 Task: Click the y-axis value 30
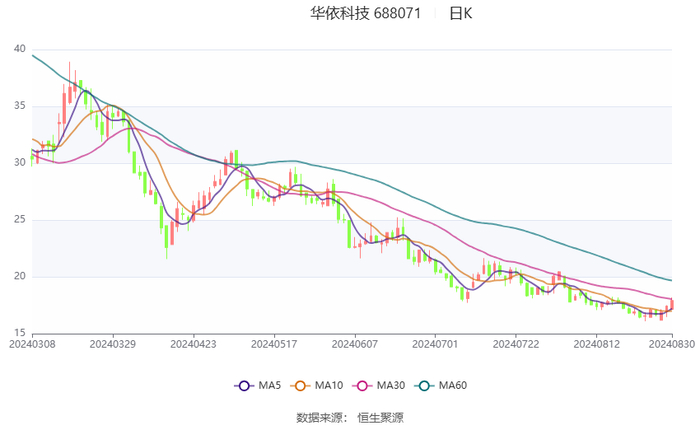click(x=20, y=163)
